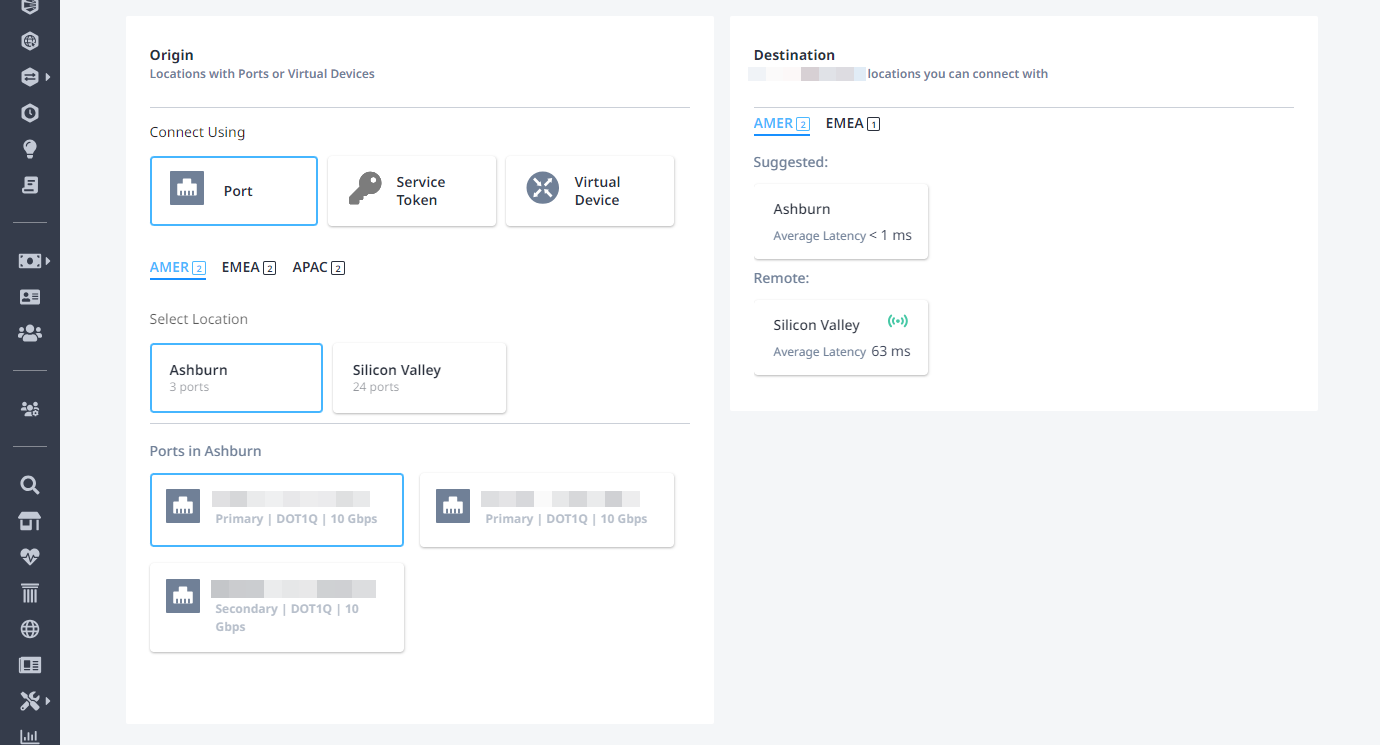Choose the Silicon Valley remote destination card

tap(841, 338)
